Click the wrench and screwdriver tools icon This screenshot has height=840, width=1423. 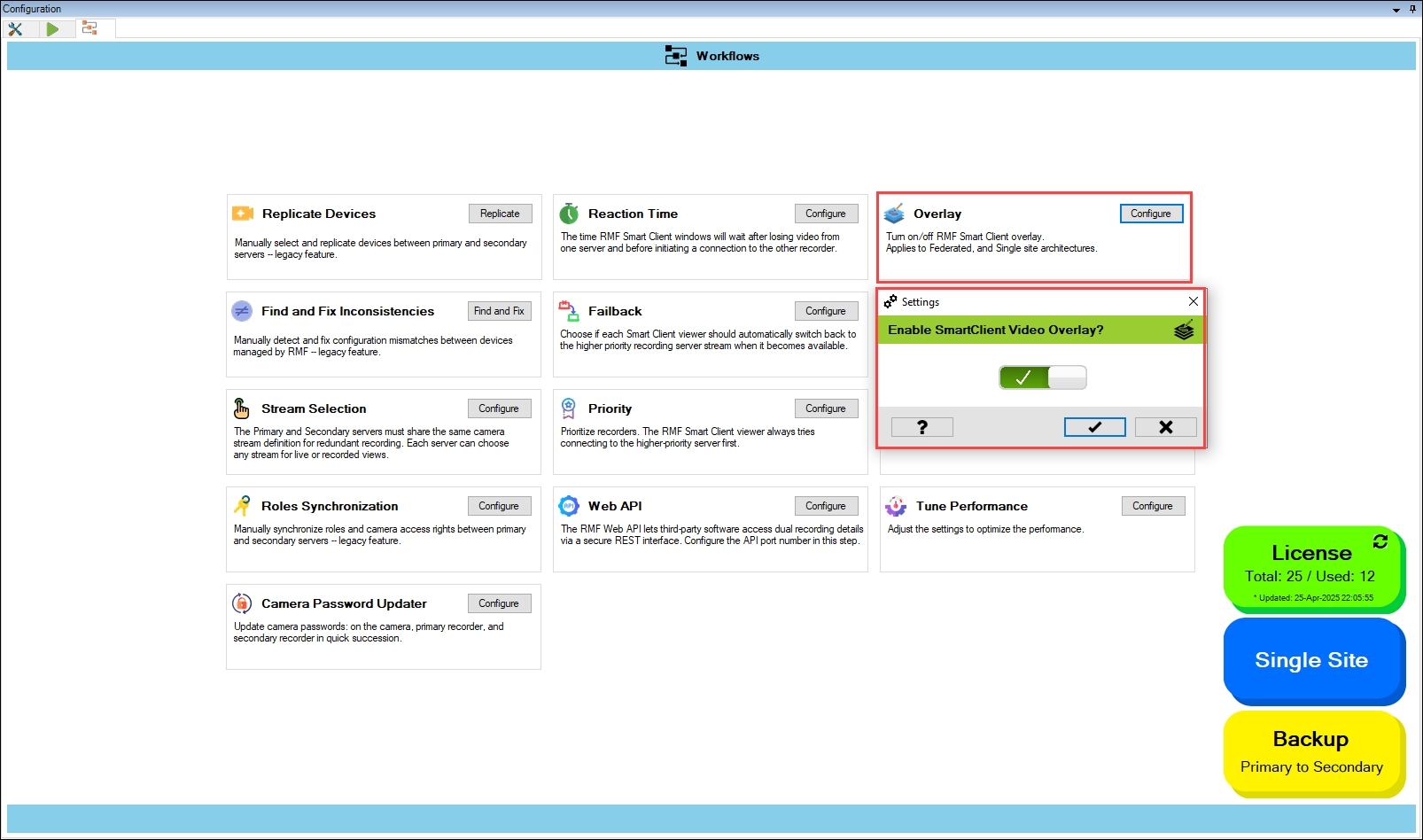[x=15, y=28]
